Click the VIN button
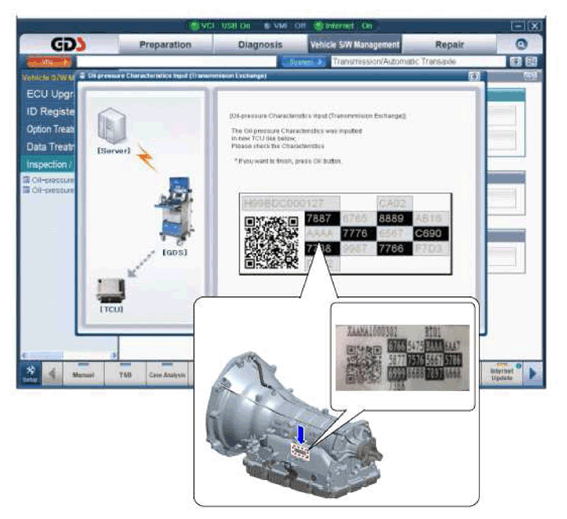The width and height of the screenshot is (567, 519). (x=49, y=62)
